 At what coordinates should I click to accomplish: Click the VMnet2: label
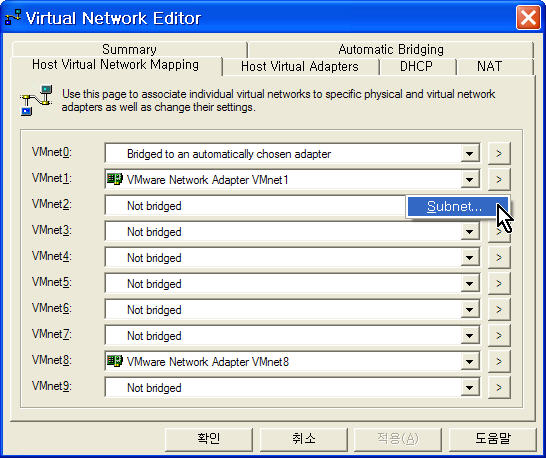(52, 204)
